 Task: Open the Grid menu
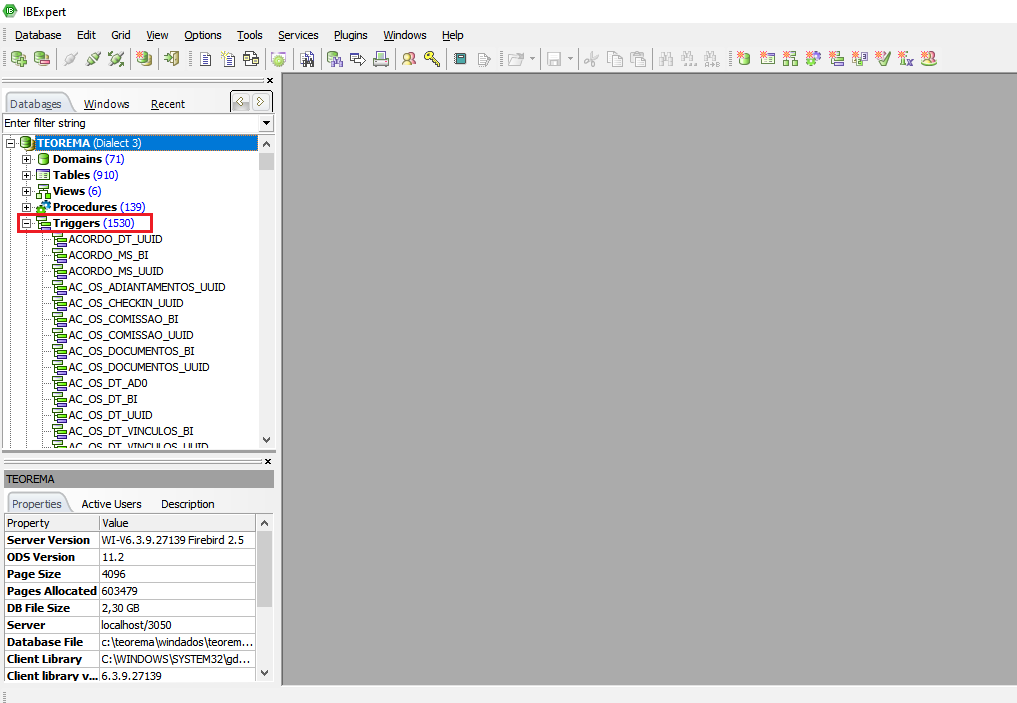[x=121, y=35]
